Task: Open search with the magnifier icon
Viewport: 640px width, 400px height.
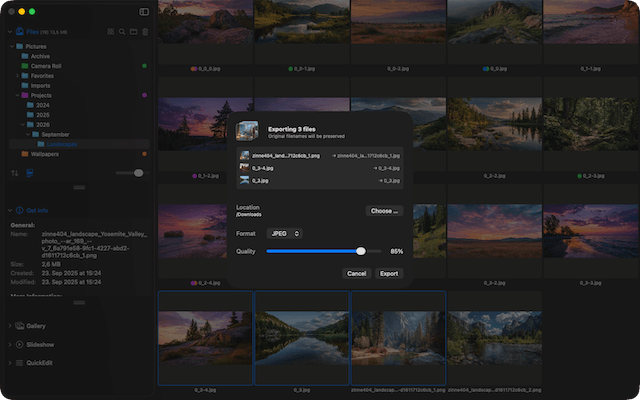Action: (x=122, y=32)
